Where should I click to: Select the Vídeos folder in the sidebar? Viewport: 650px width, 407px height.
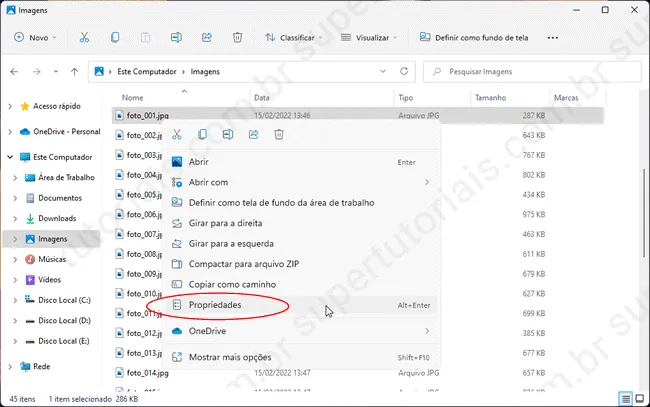click(49, 280)
